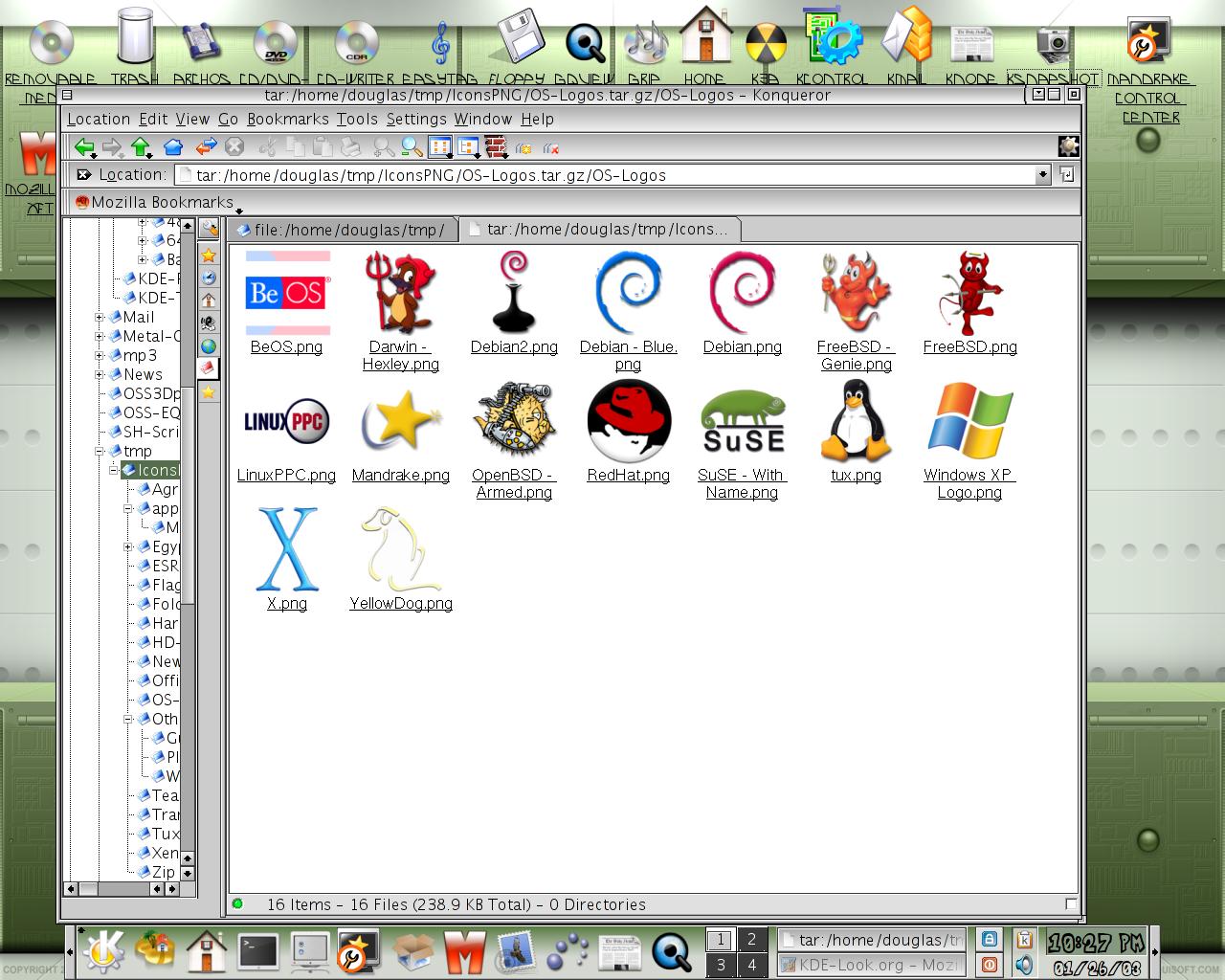Open the volume speaker in system tray
The image size is (1225, 980).
coord(1024,965)
